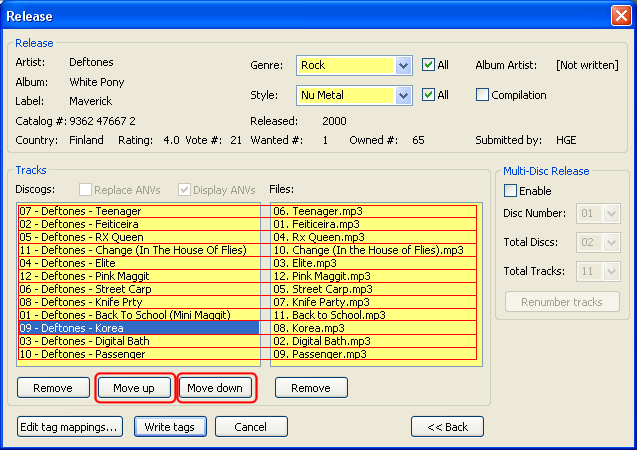
Task: Select file '09. Passenger.mp3'
Action: (374, 354)
